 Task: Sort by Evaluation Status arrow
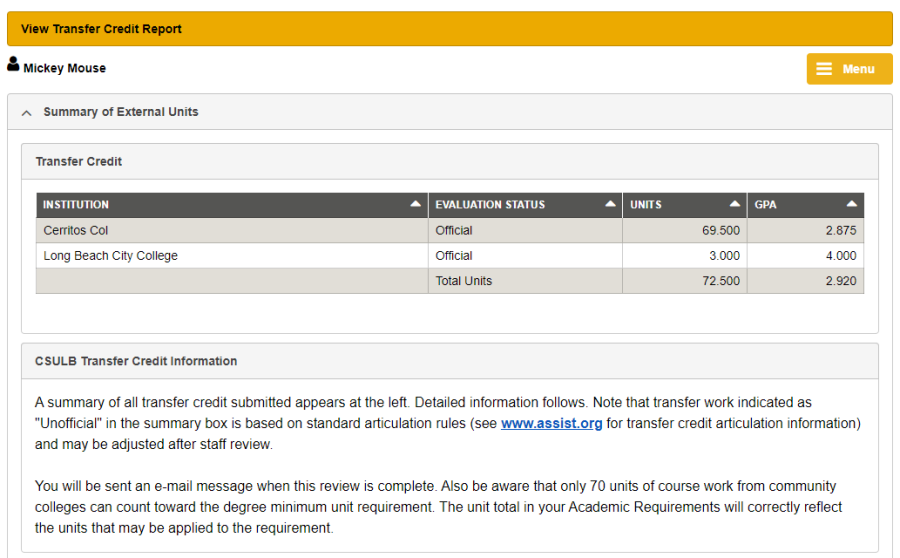pos(610,204)
